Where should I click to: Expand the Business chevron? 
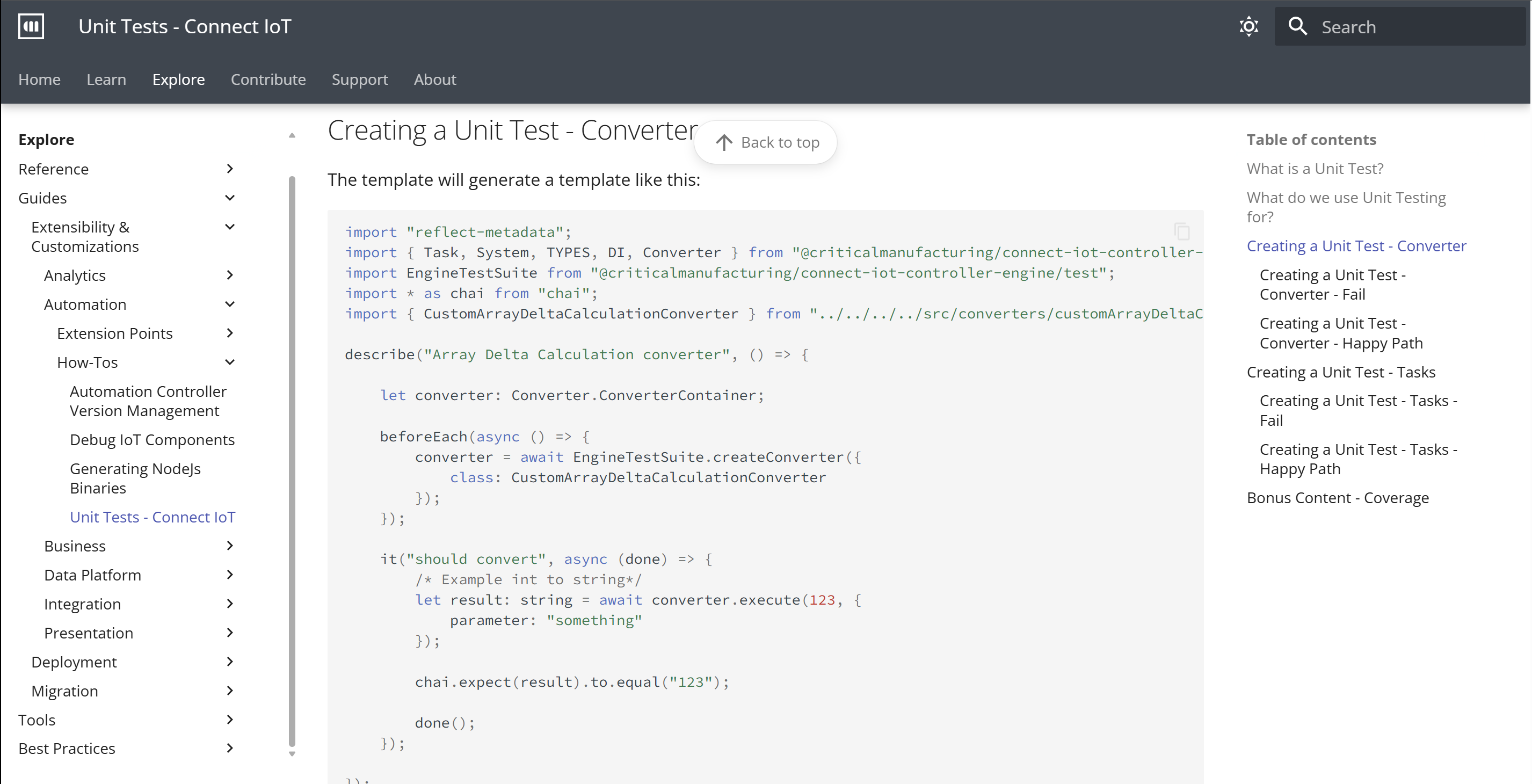pyautogui.click(x=230, y=546)
